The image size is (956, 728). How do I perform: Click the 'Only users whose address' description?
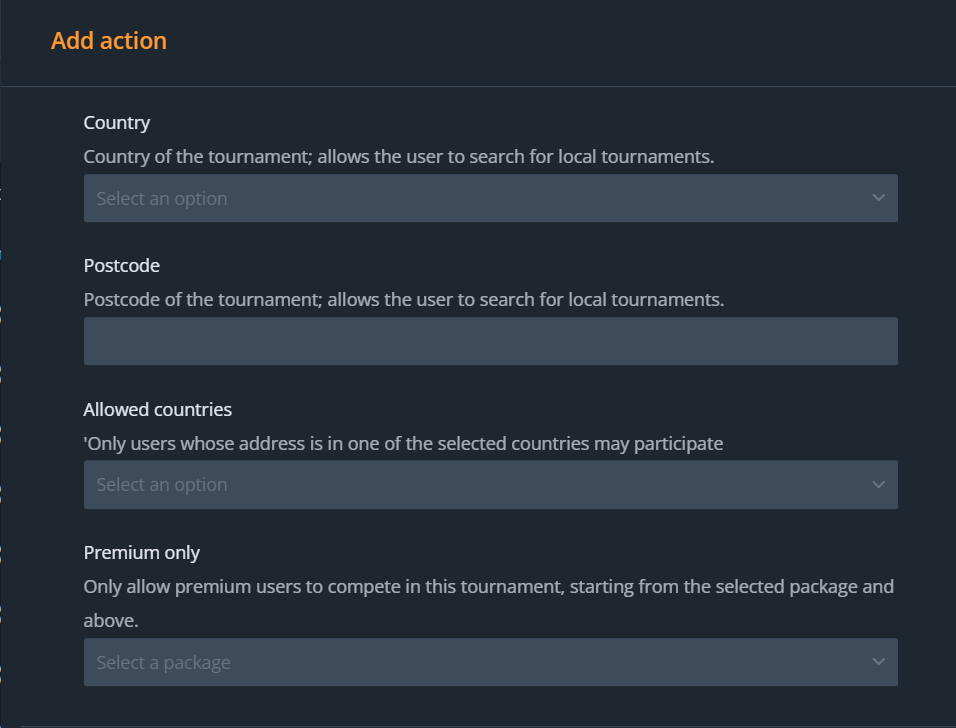pyautogui.click(x=404, y=443)
